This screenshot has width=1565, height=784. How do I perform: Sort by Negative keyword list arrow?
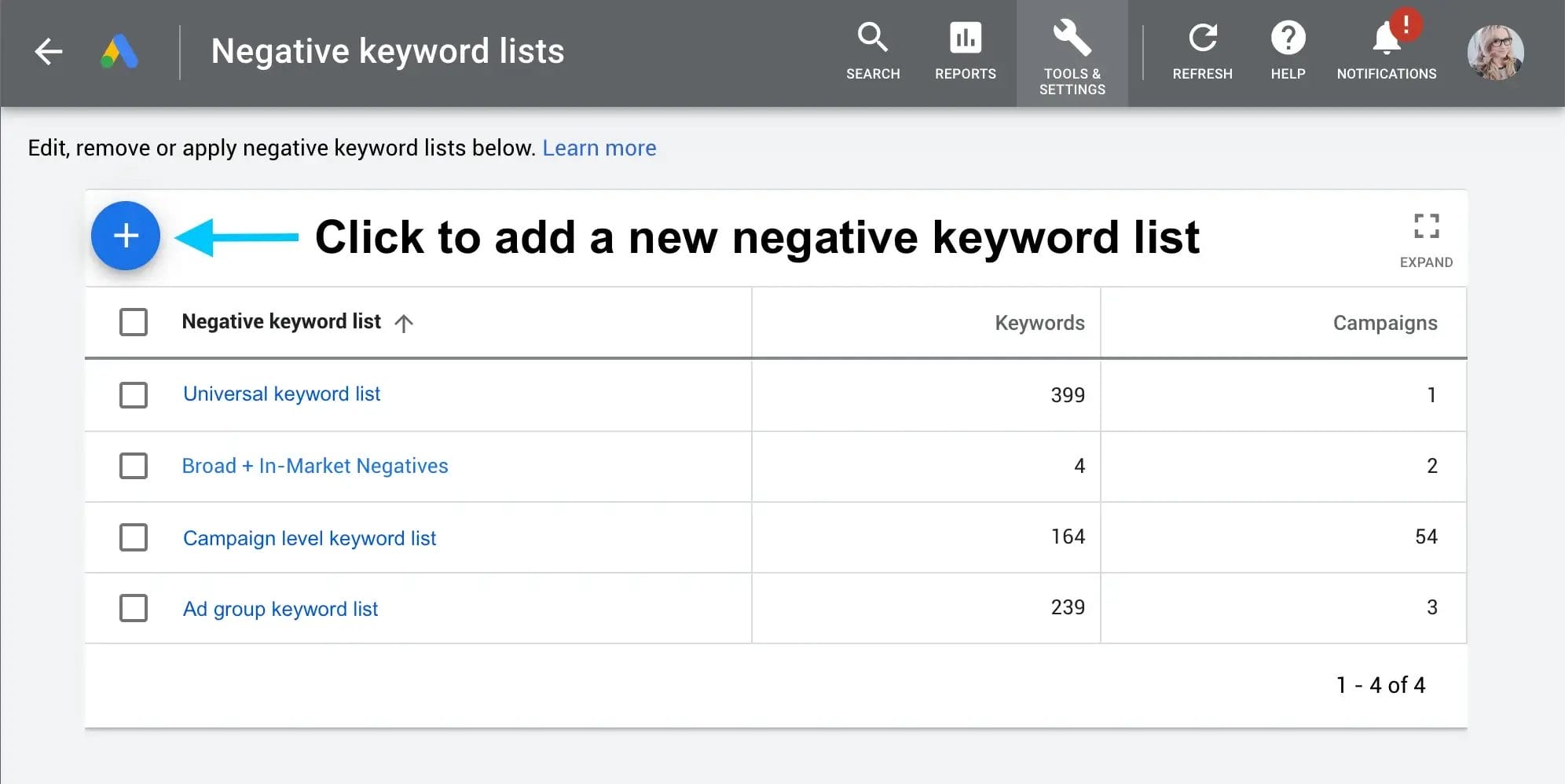(404, 323)
